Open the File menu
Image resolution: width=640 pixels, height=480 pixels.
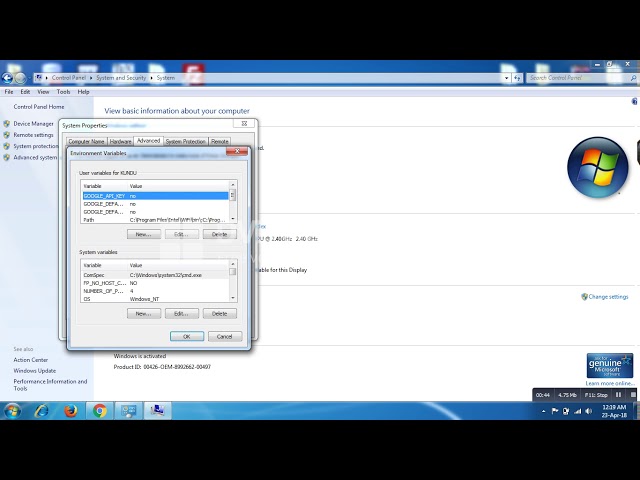[x=9, y=92]
